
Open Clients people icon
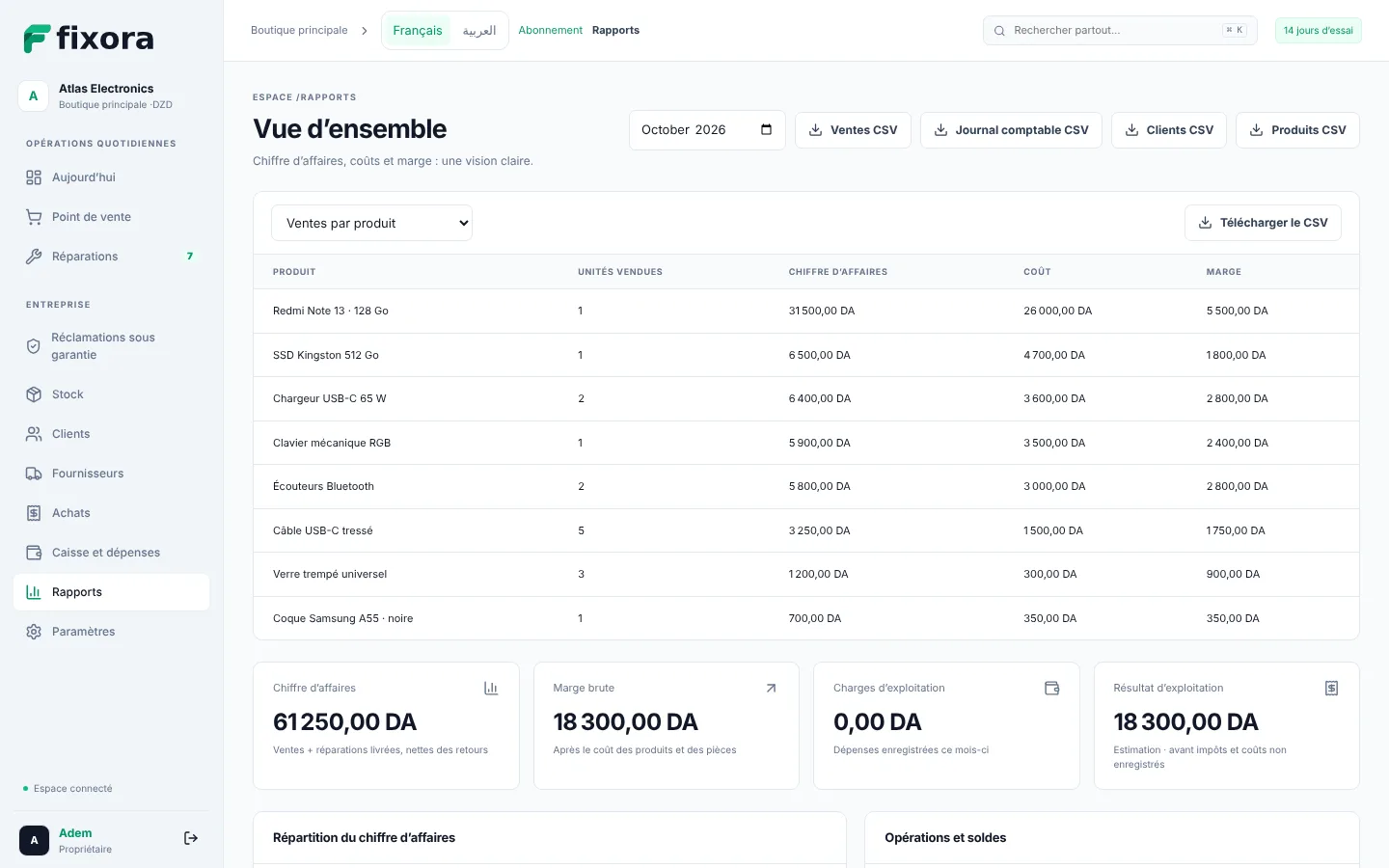pyautogui.click(x=34, y=434)
